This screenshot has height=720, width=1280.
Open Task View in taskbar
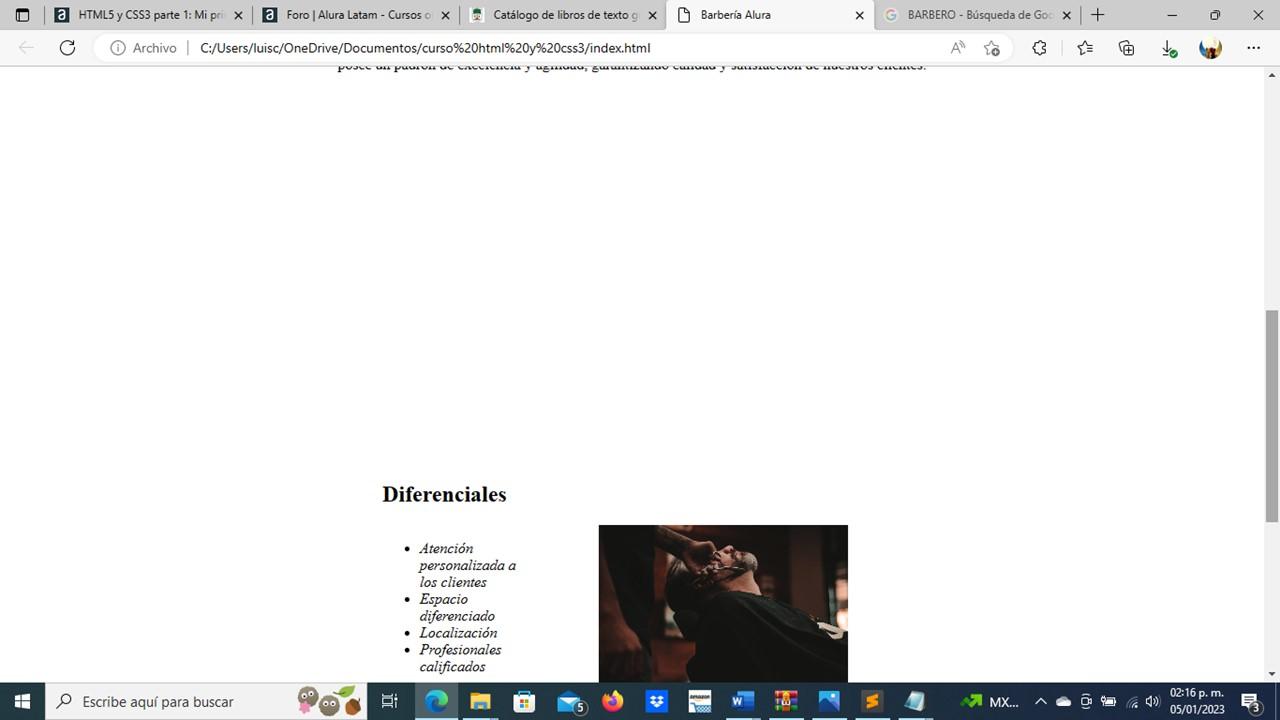tap(390, 701)
